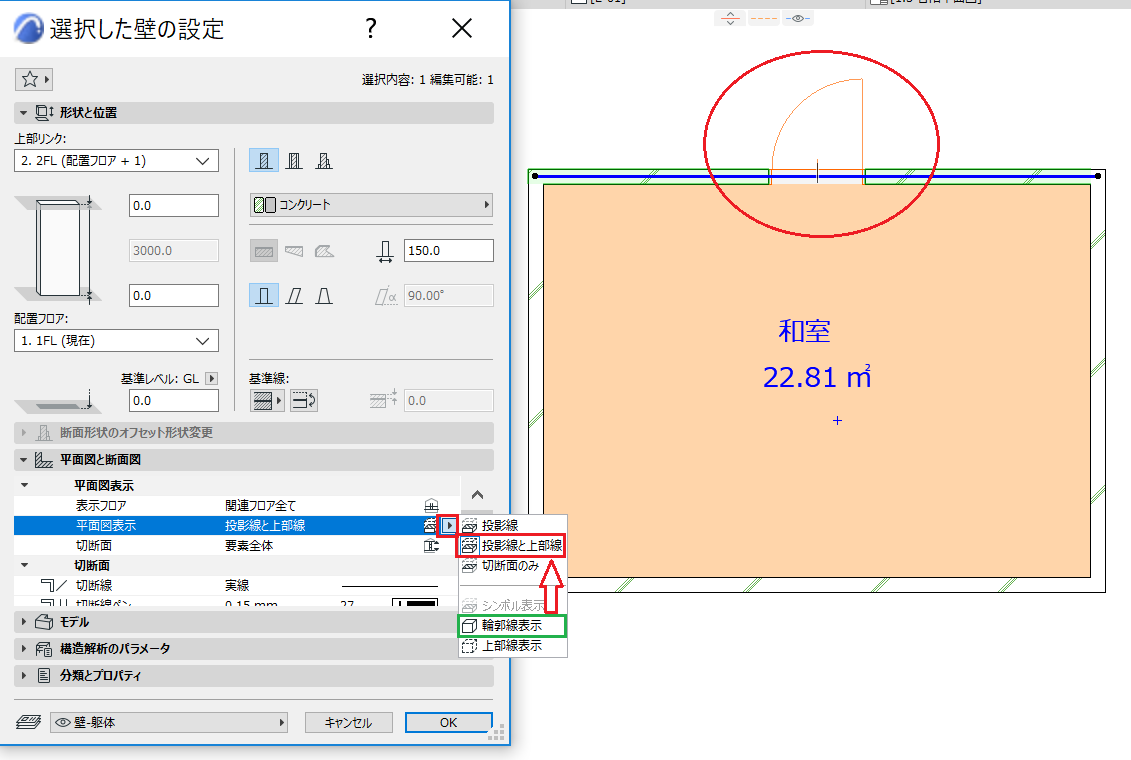Click the 和室 room label in the plan
The image size is (1131, 760).
(x=804, y=331)
